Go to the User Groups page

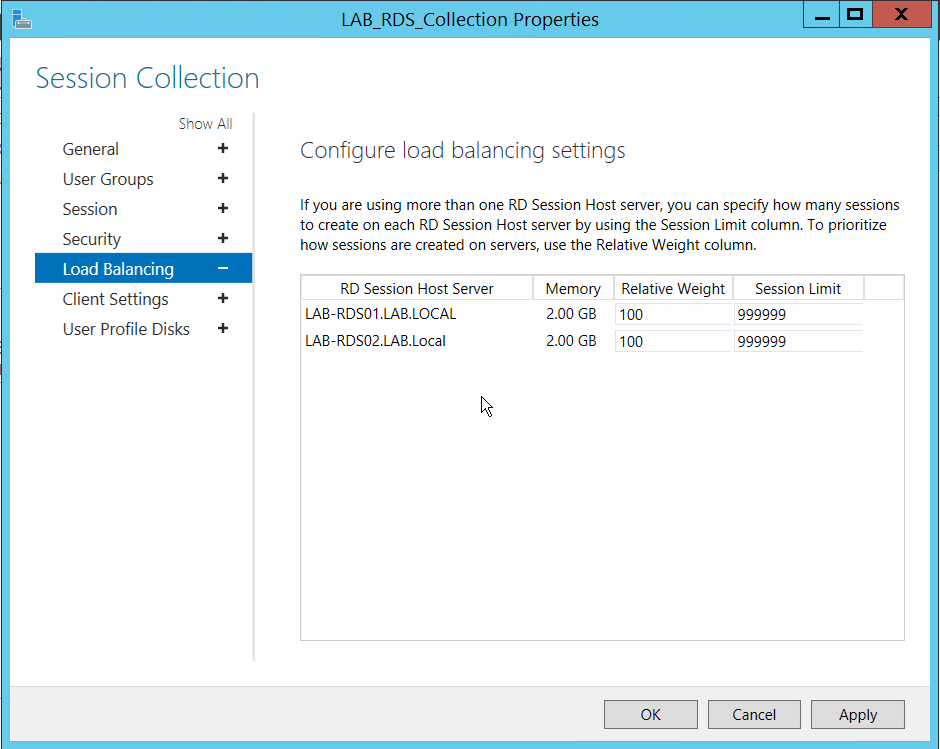pos(108,179)
